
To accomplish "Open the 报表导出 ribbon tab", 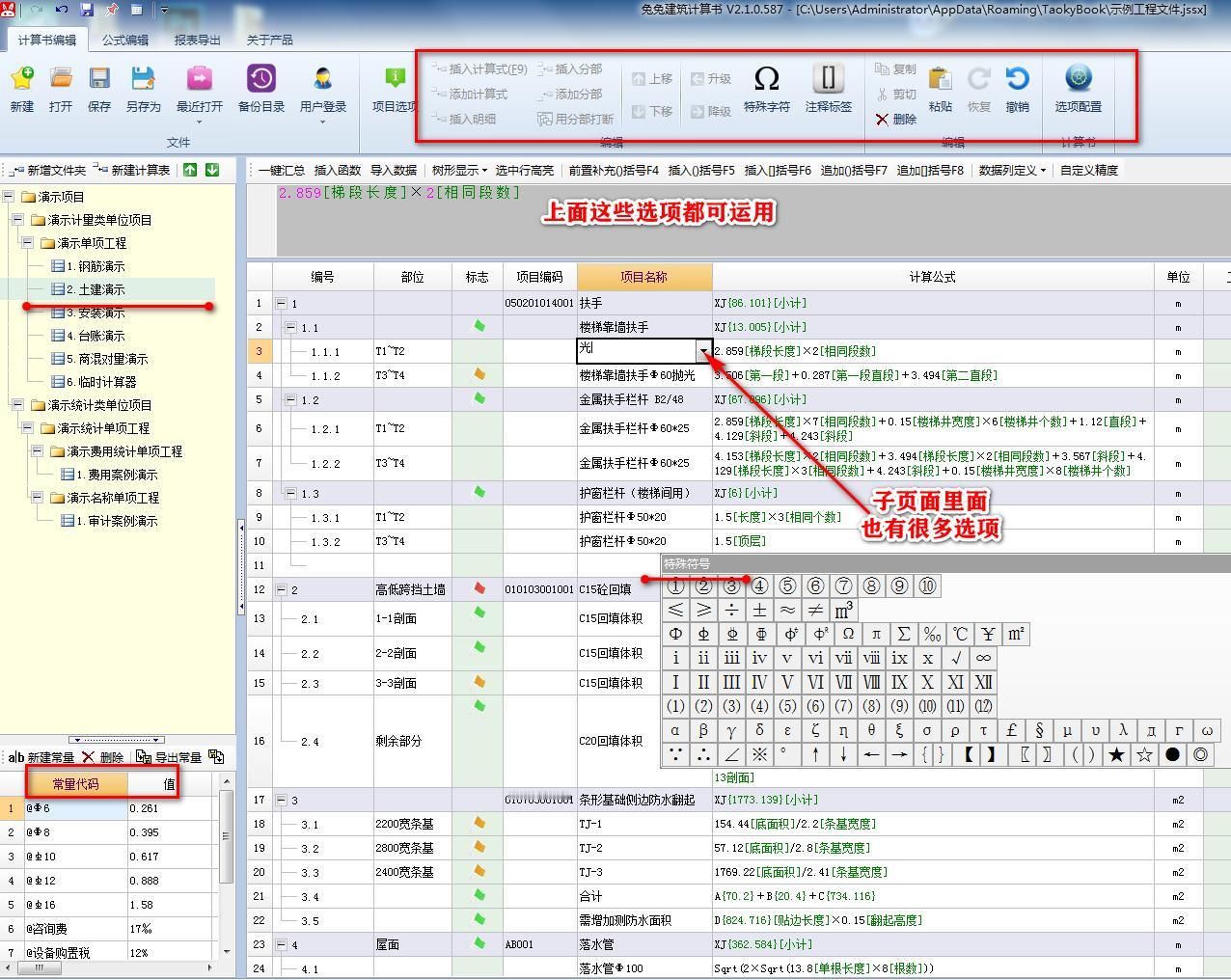I will [197, 40].
